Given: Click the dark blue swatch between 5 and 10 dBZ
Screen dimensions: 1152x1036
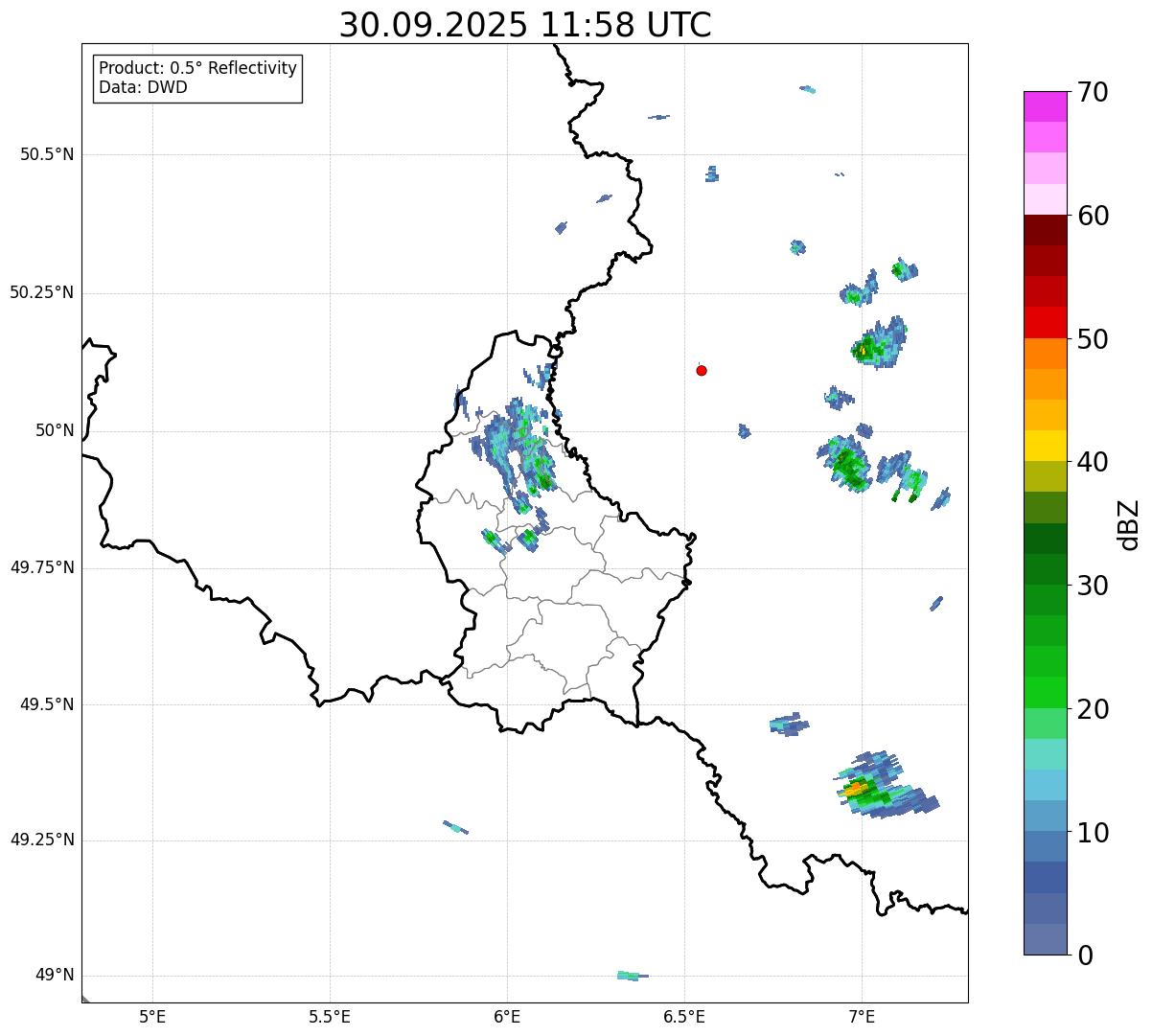Looking at the screenshot, I should (x=1045, y=877).
